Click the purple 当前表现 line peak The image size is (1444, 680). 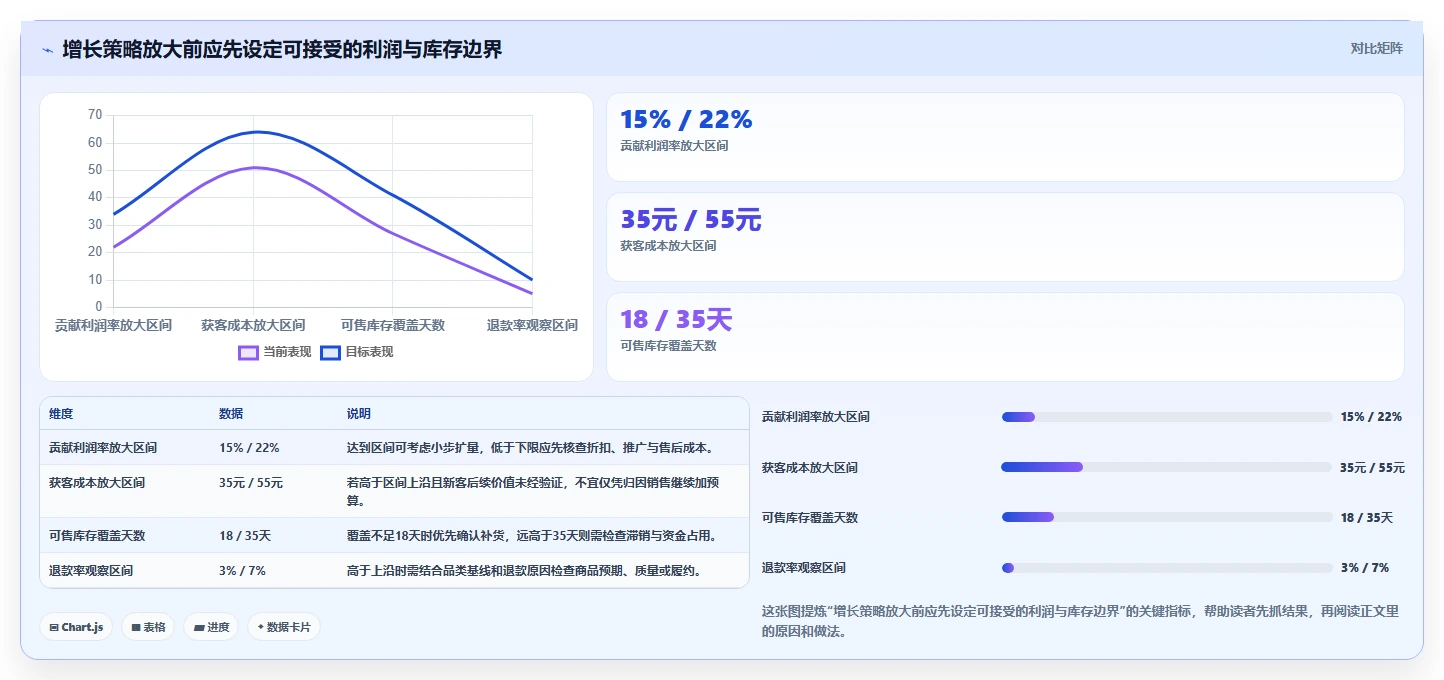tap(255, 167)
